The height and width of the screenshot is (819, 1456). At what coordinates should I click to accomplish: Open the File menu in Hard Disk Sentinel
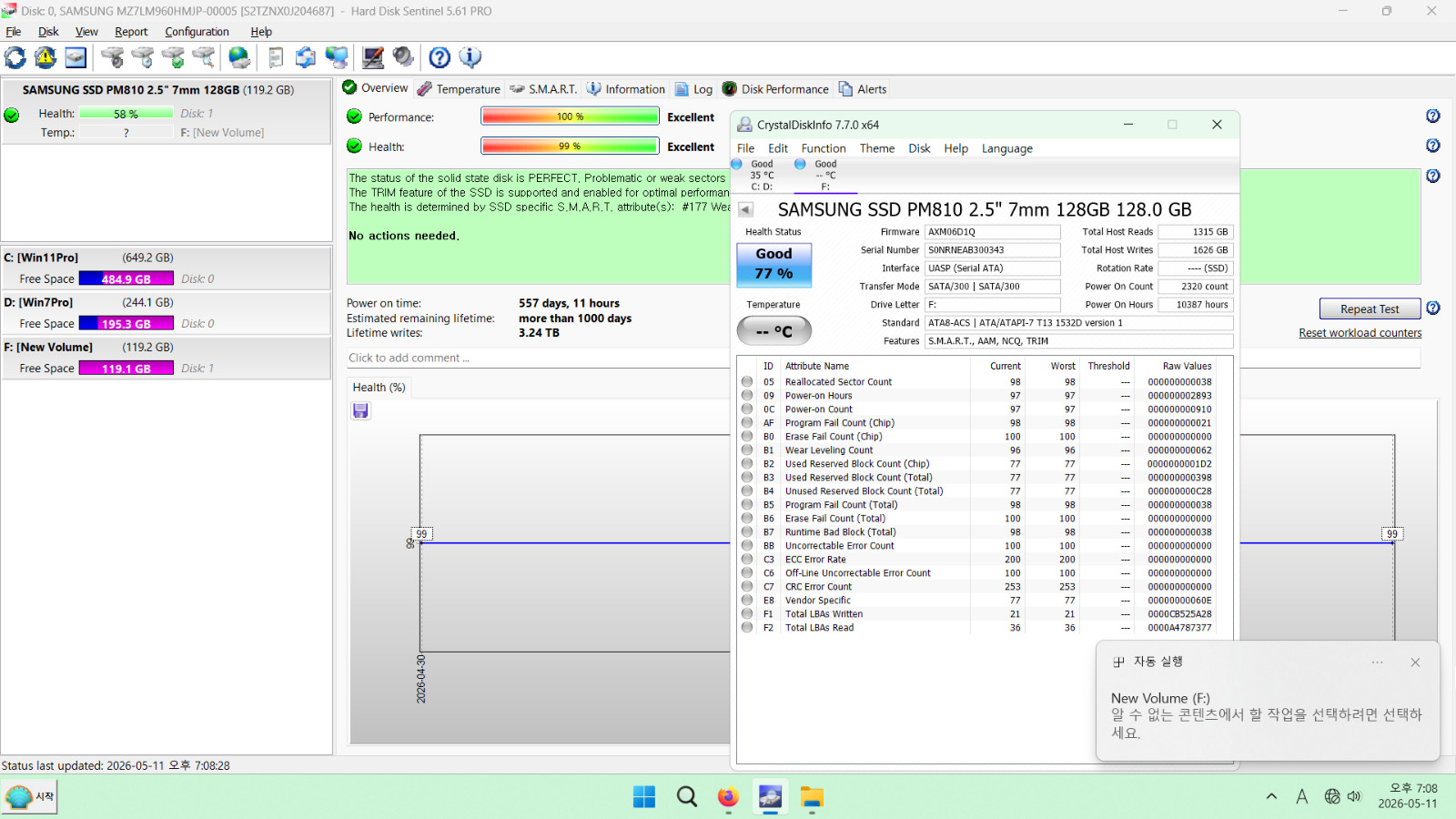(14, 32)
